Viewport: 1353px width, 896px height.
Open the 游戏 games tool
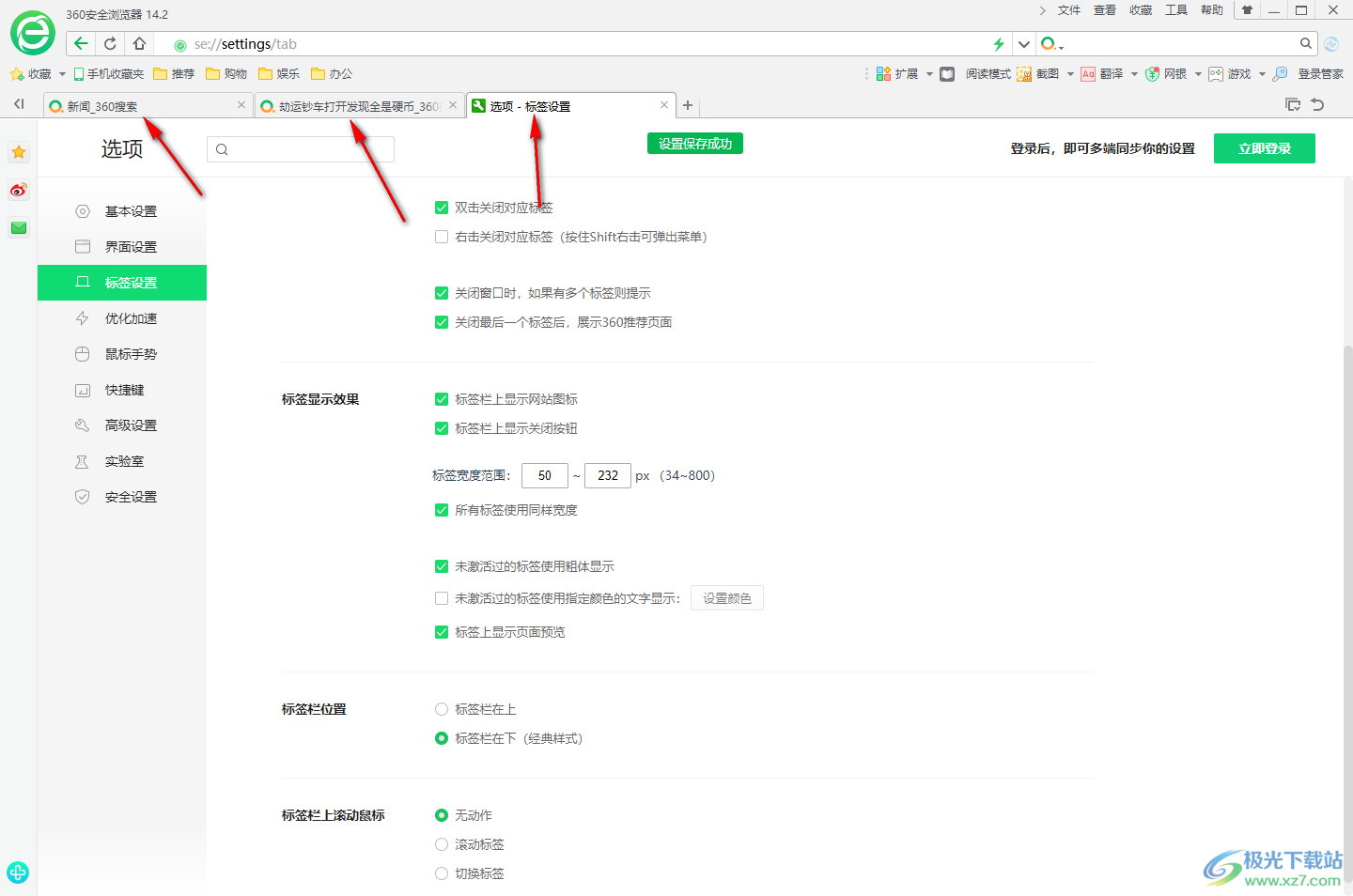1230,73
